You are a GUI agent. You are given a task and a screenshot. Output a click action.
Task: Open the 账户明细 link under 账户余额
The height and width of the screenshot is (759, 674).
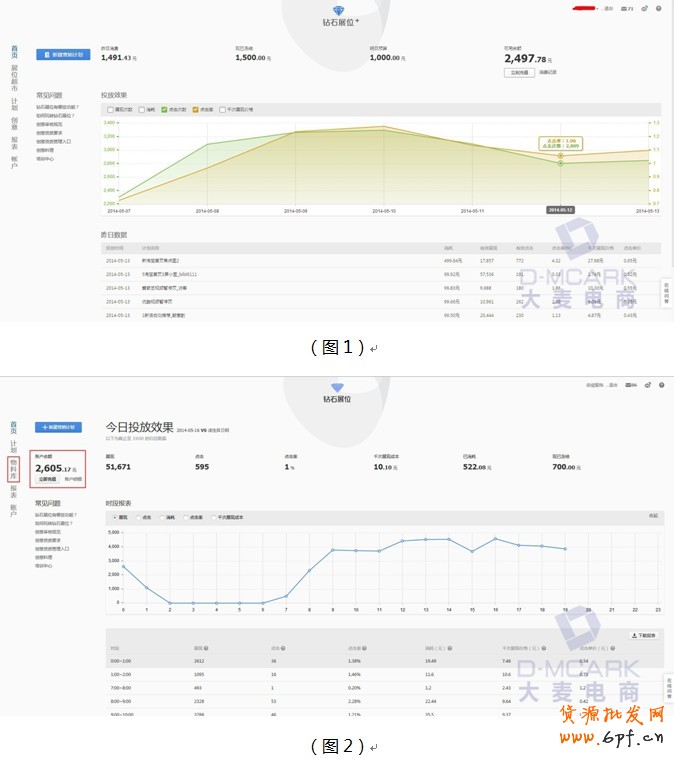(74, 480)
